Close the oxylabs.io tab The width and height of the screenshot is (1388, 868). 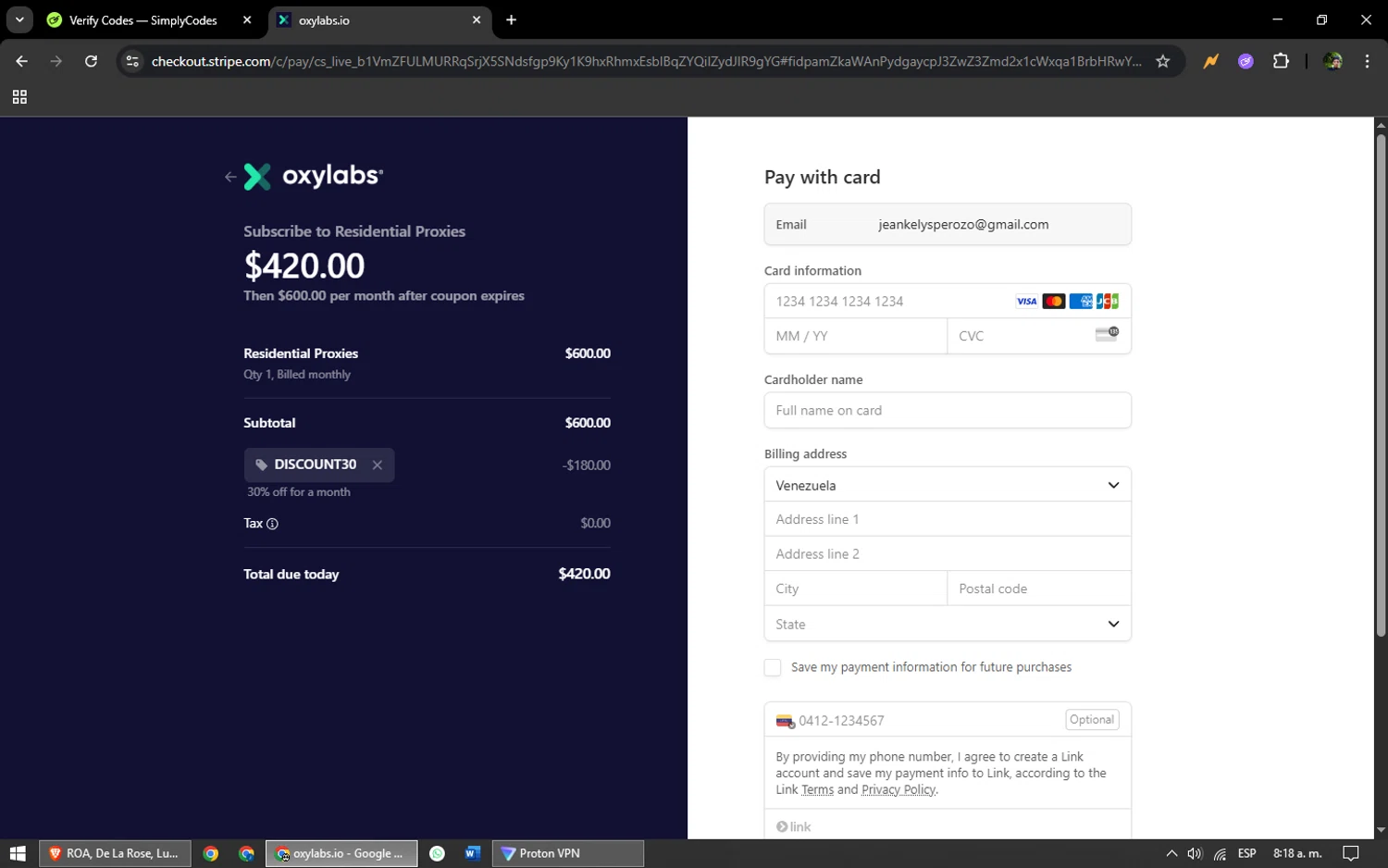477,19
